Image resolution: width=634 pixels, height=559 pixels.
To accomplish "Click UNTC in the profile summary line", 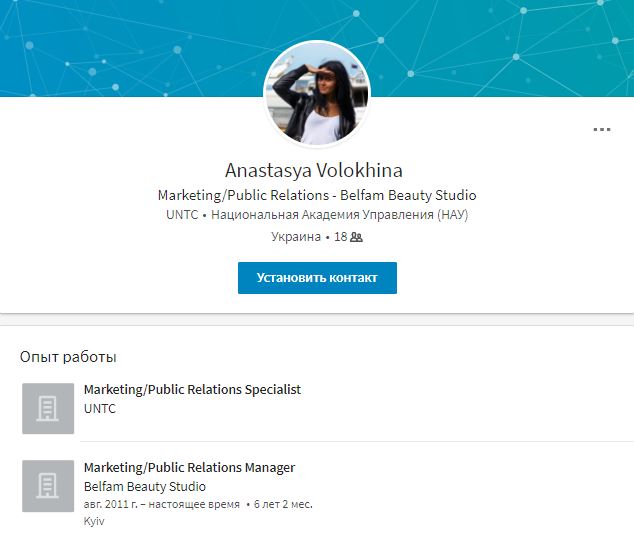I will pyautogui.click(x=182, y=215).
